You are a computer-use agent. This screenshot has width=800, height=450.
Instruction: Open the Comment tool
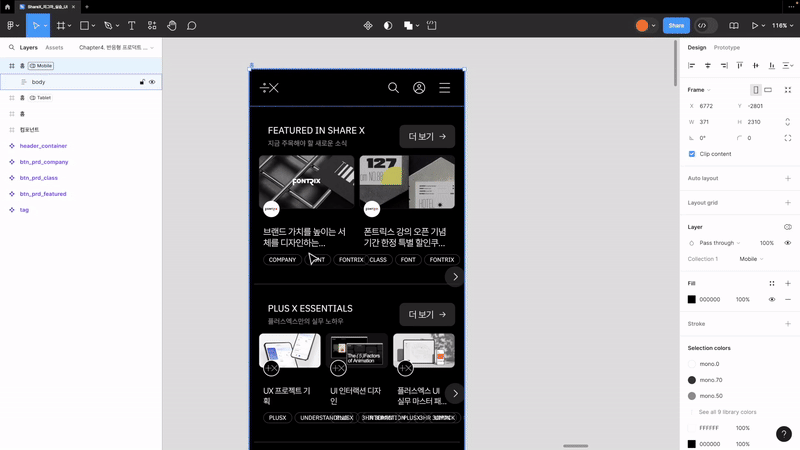(x=192, y=26)
